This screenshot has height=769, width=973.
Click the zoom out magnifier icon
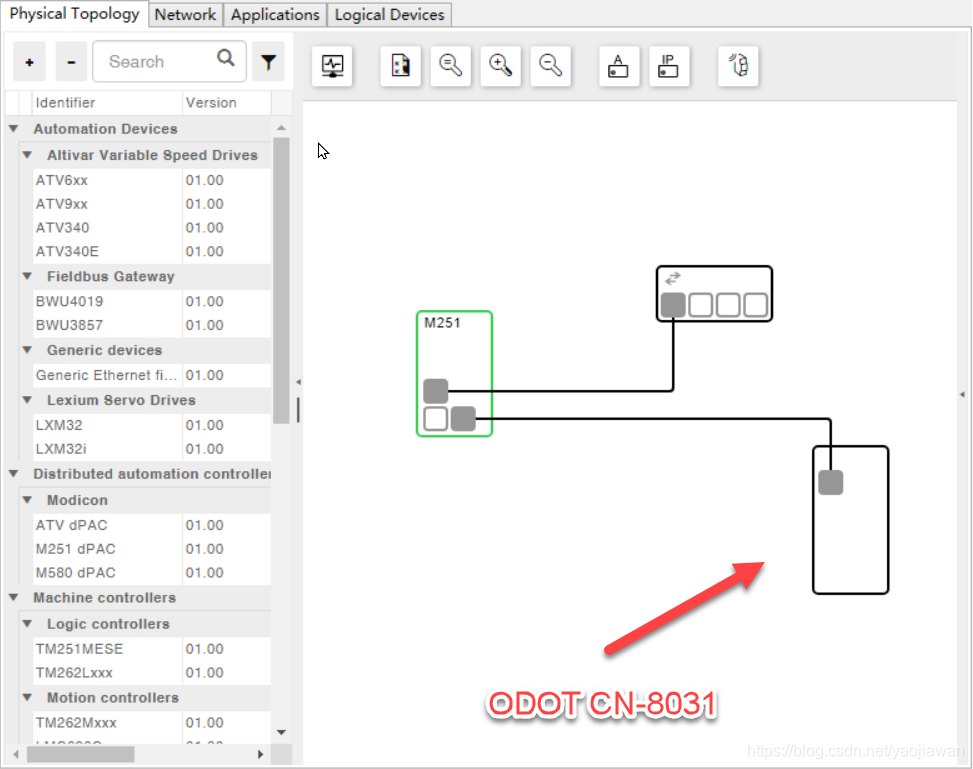550,66
